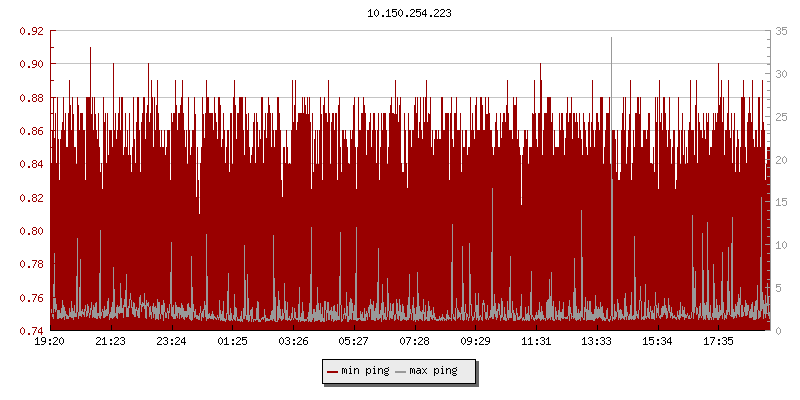Click the 17:35 time axis label
800x400 pixels.
click(x=718, y=342)
